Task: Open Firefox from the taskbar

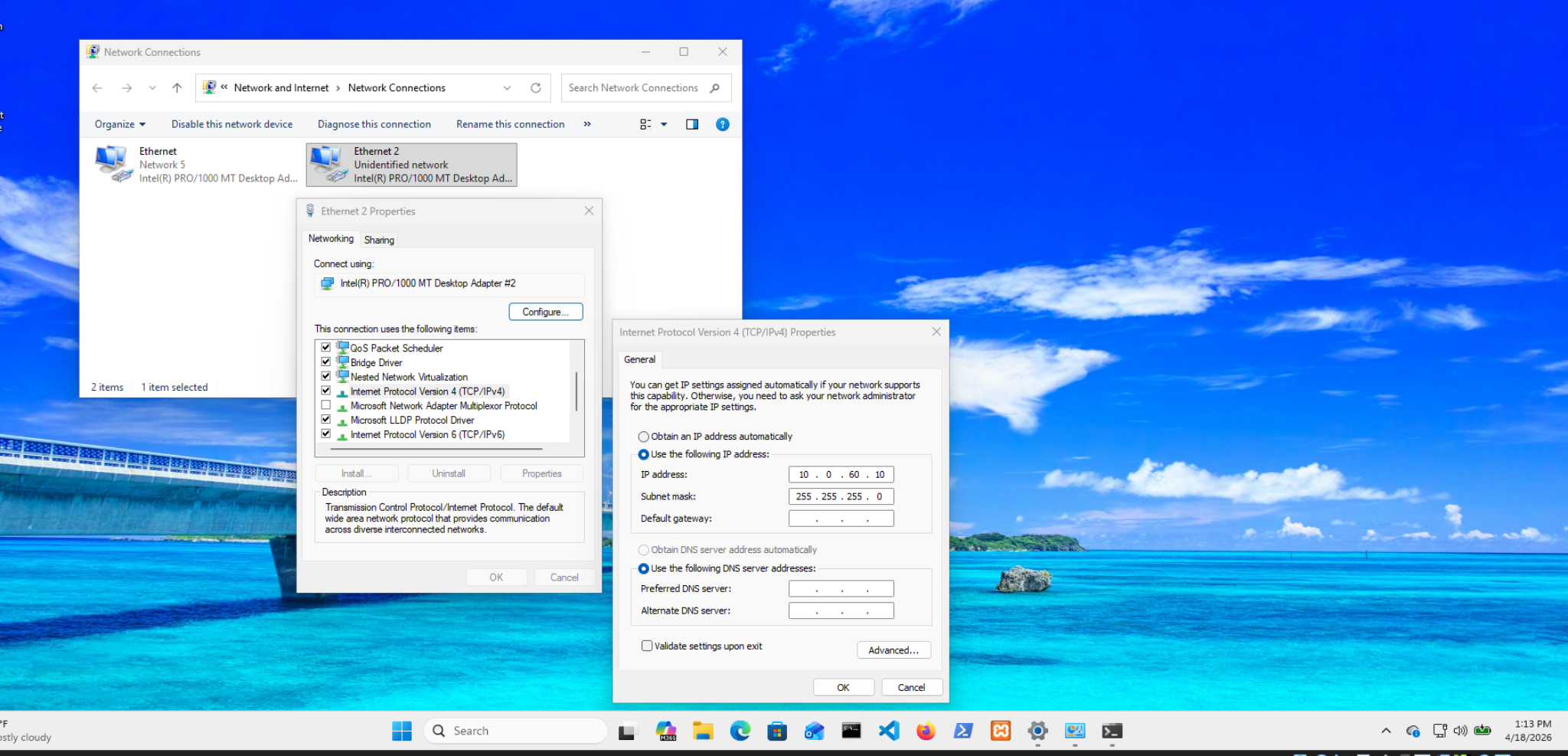Action: (x=926, y=731)
